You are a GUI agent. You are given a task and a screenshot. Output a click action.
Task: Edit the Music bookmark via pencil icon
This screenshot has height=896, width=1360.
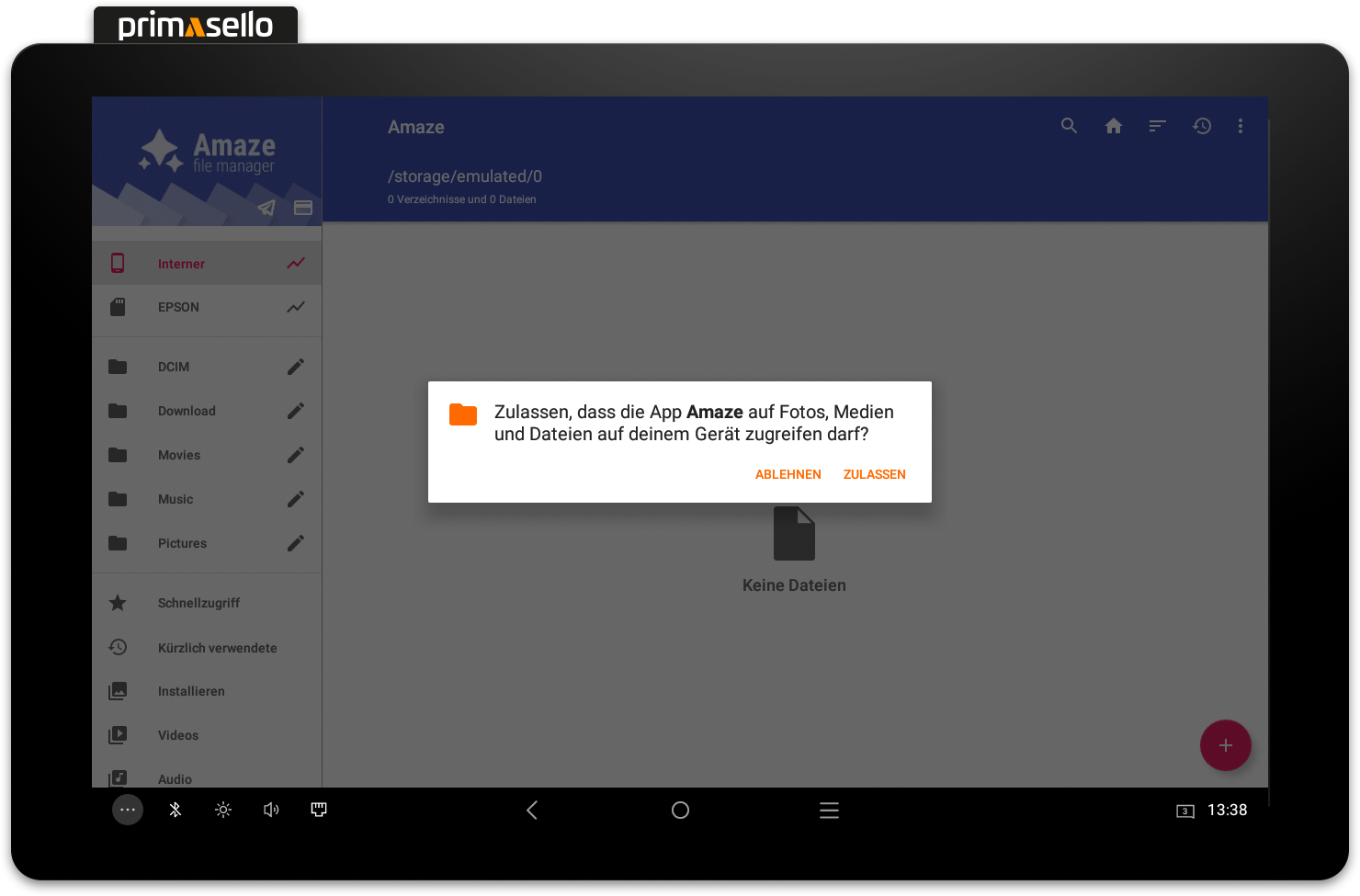(x=295, y=499)
